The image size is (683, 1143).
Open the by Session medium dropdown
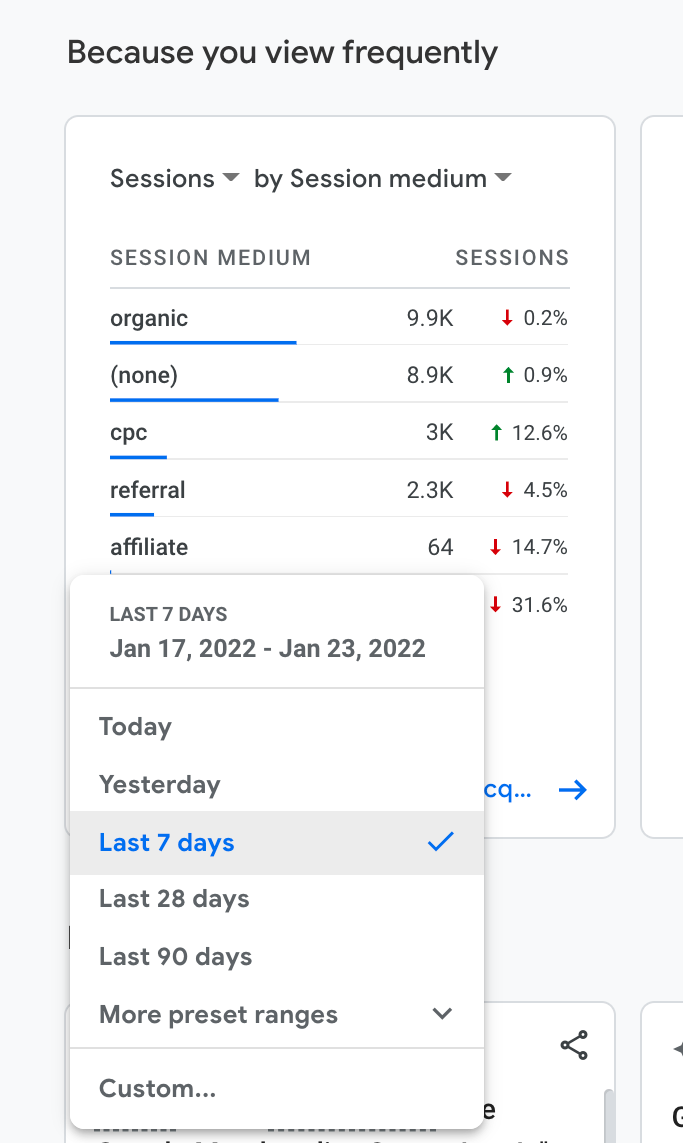click(382, 179)
